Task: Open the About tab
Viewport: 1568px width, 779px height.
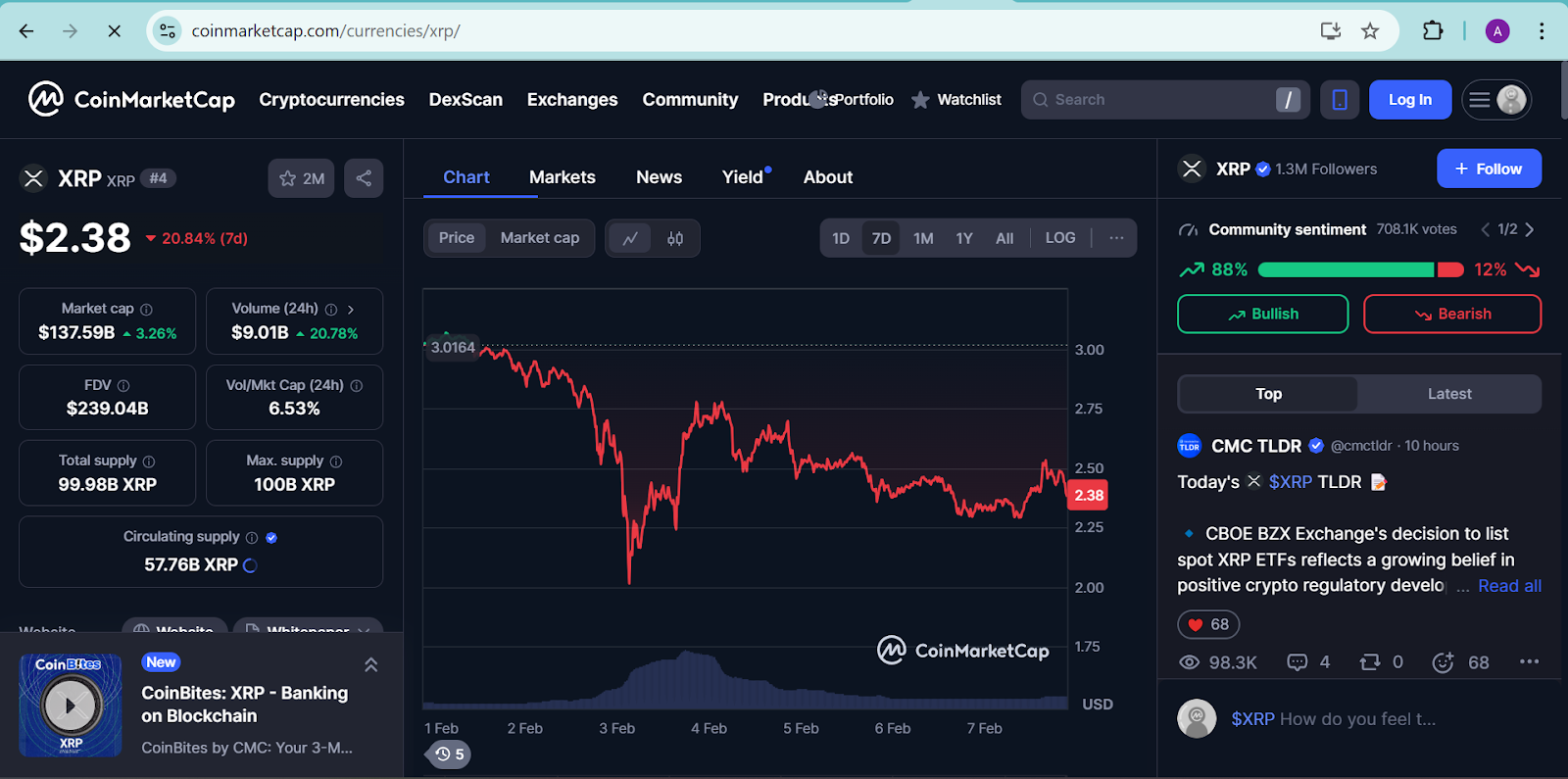Action: [x=828, y=177]
